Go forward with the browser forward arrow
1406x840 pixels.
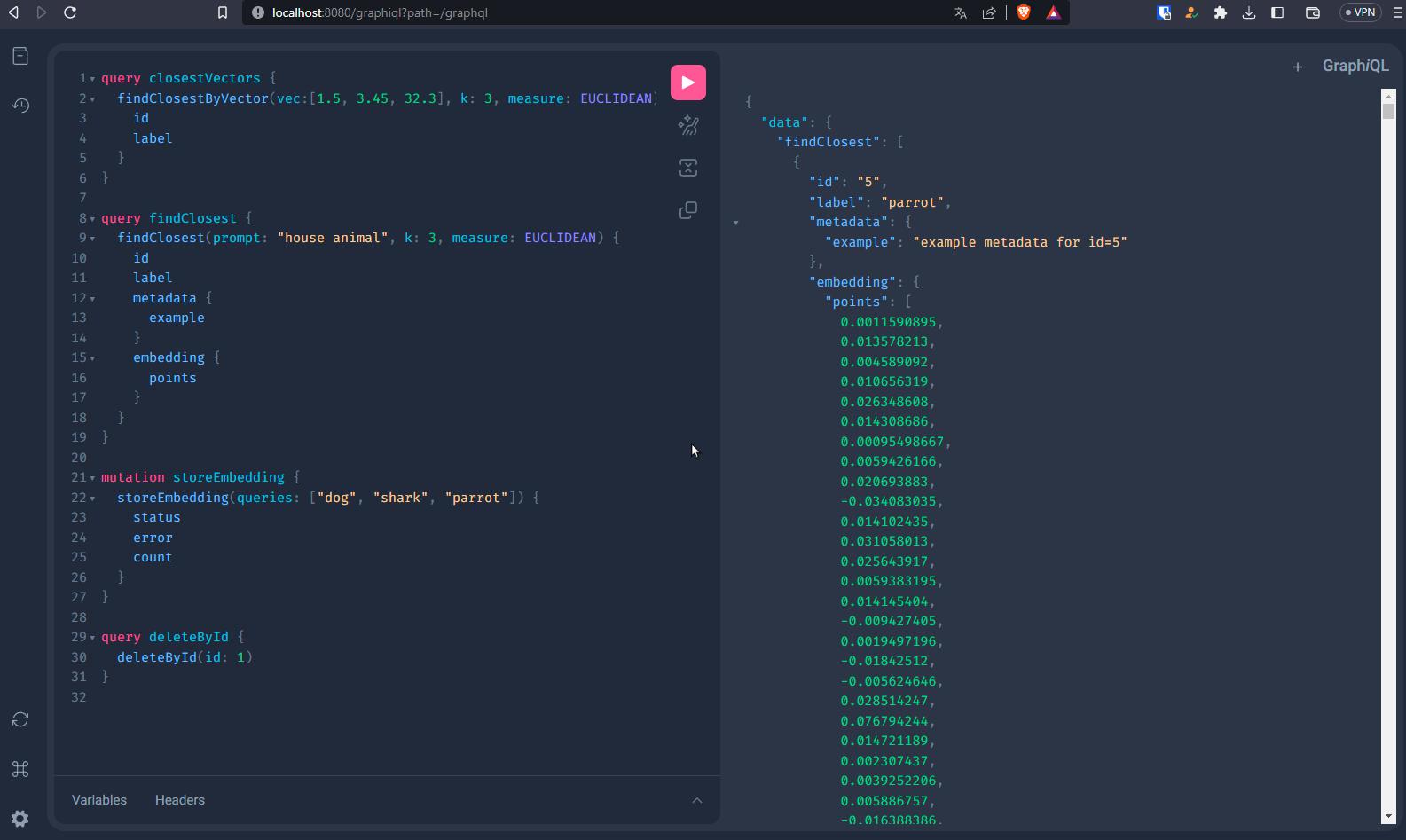click(42, 12)
